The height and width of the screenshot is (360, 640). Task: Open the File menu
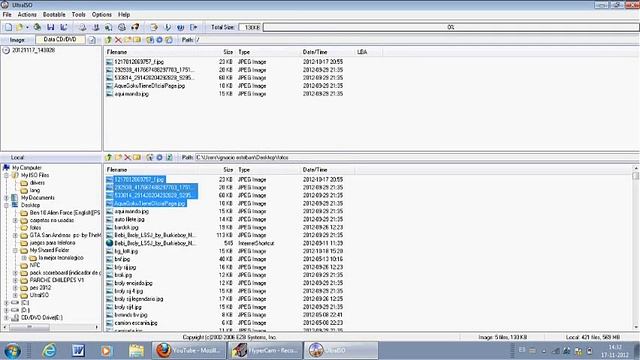pyautogui.click(x=7, y=14)
